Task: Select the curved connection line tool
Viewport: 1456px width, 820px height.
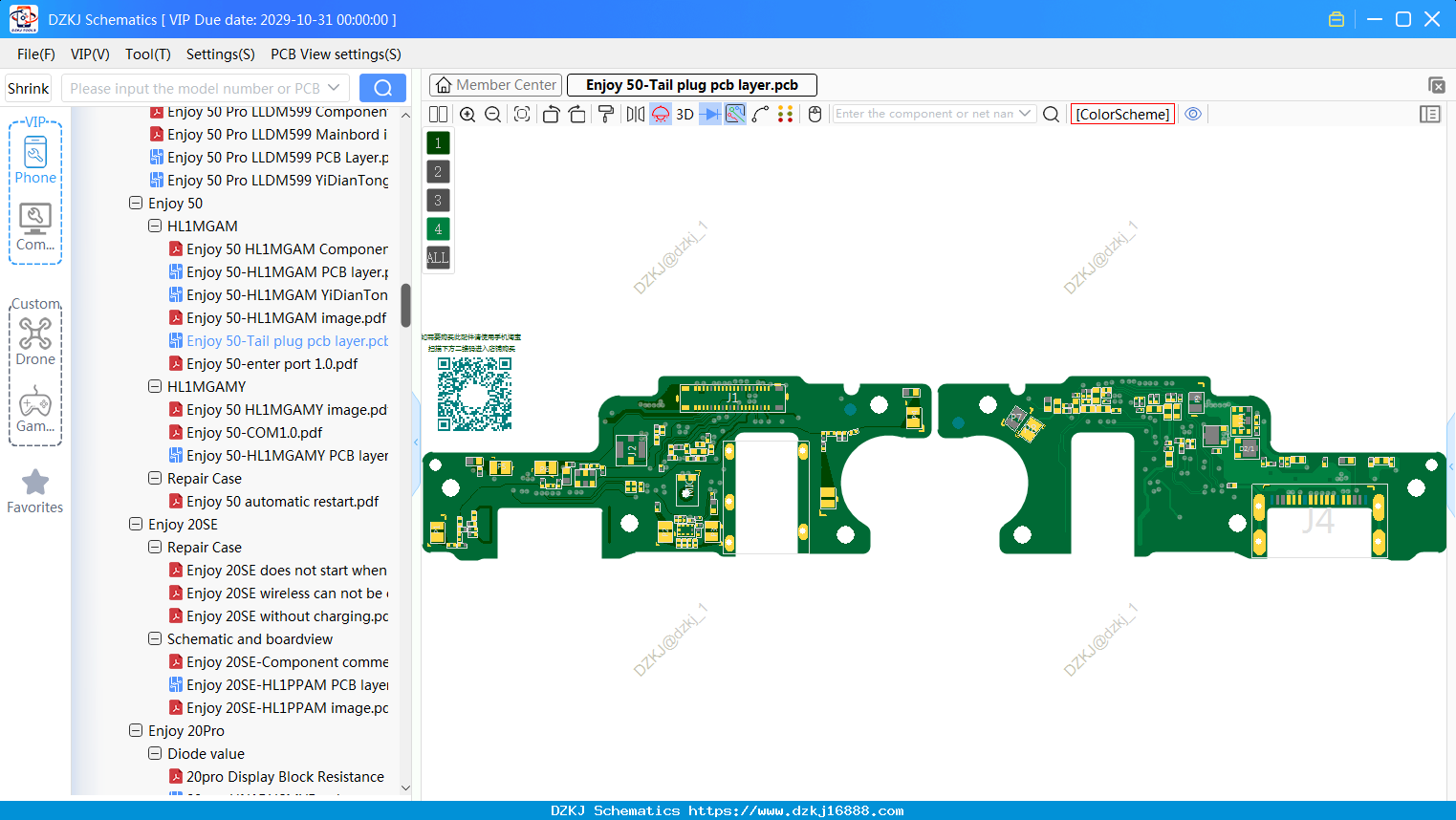Action: (x=760, y=115)
